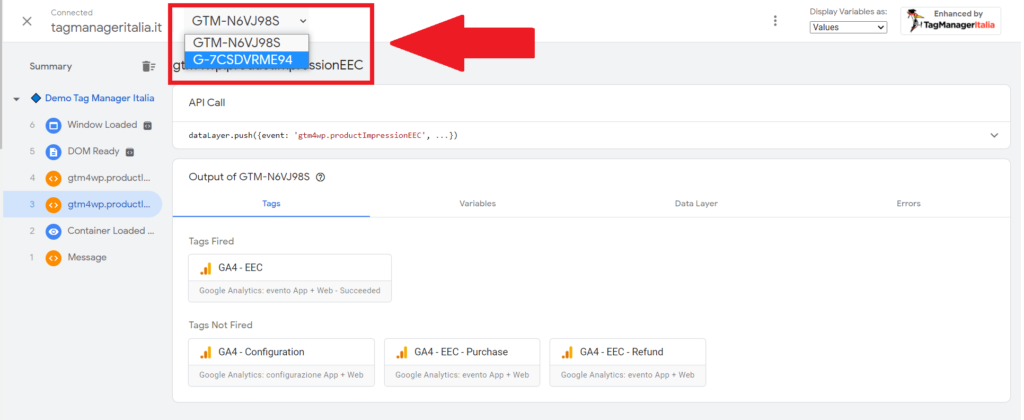The height and width of the screenshot is (420, 1024).
Task: Choose G-7CSDVRME94 from the dropdown list
Action: point(246,59)
